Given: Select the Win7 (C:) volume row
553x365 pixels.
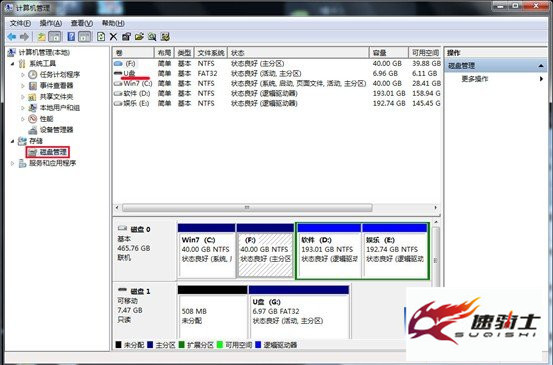Looking at the screenshot, I should [277, 84].
